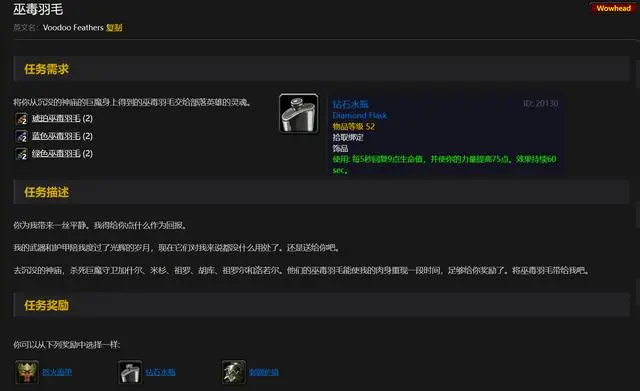Click the Voodoo Feathers English name text
The height and width of the screenshot is (391, 640).
point(73,28)
